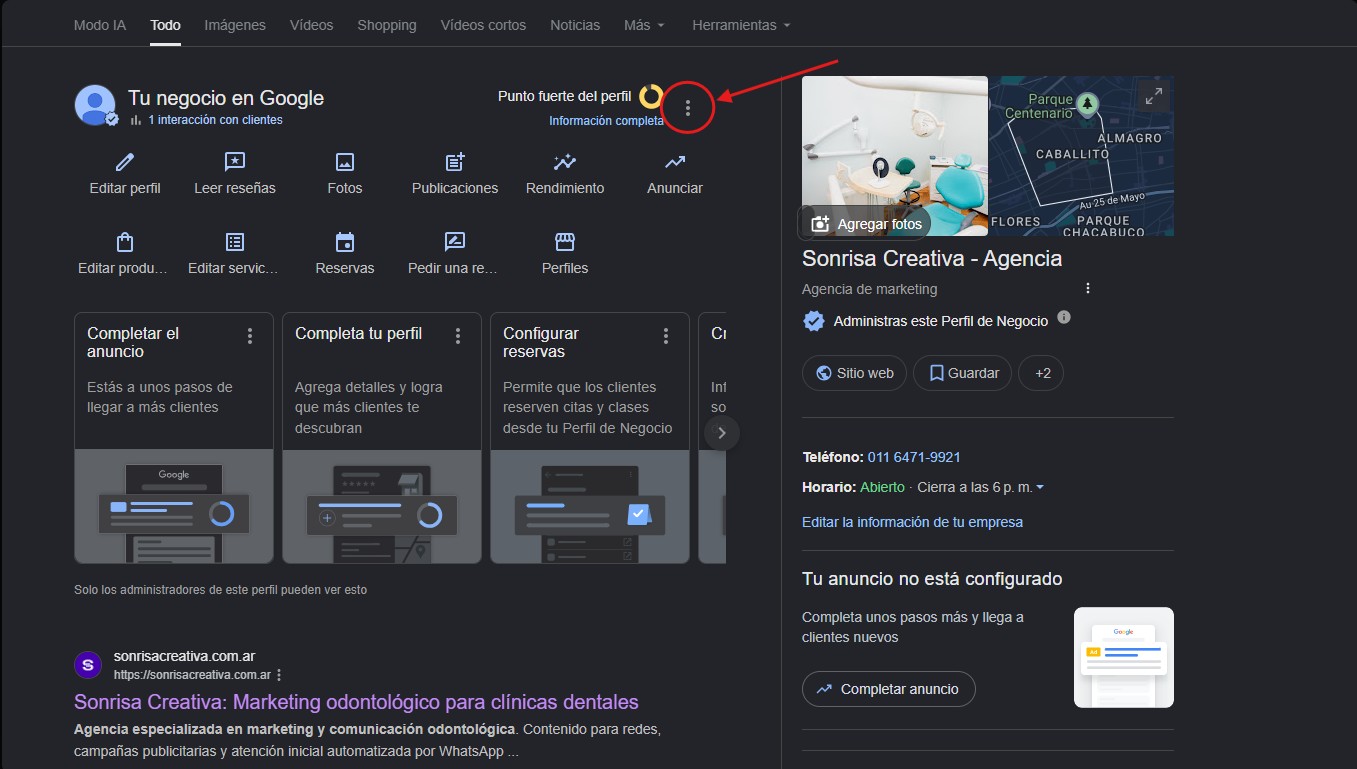Switch to Vídeos cortos tab

(x=483, y=25)
